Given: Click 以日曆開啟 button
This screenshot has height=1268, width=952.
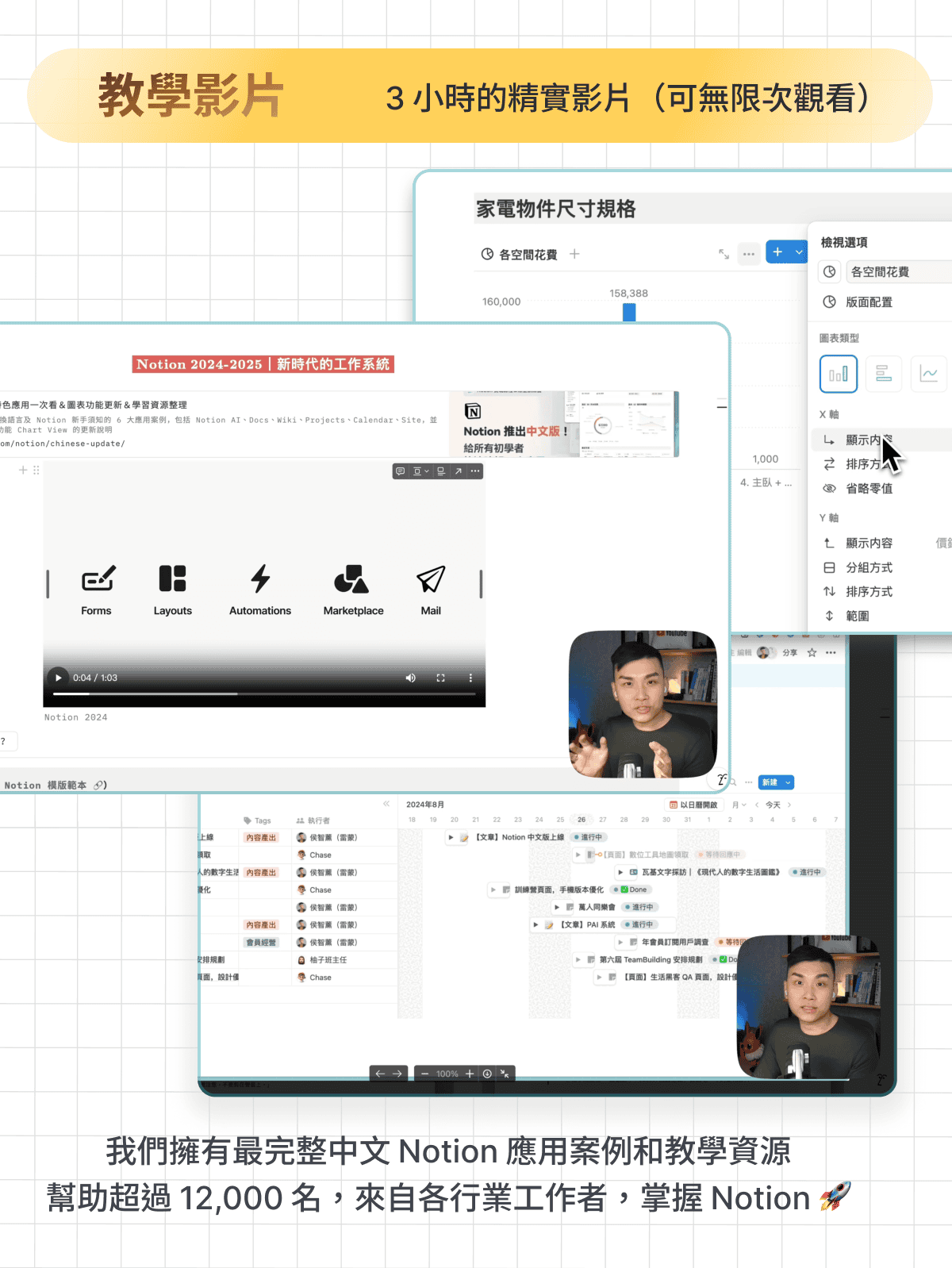Looking at the screenshot, I should pyautogui.click(x=694, y=805).
